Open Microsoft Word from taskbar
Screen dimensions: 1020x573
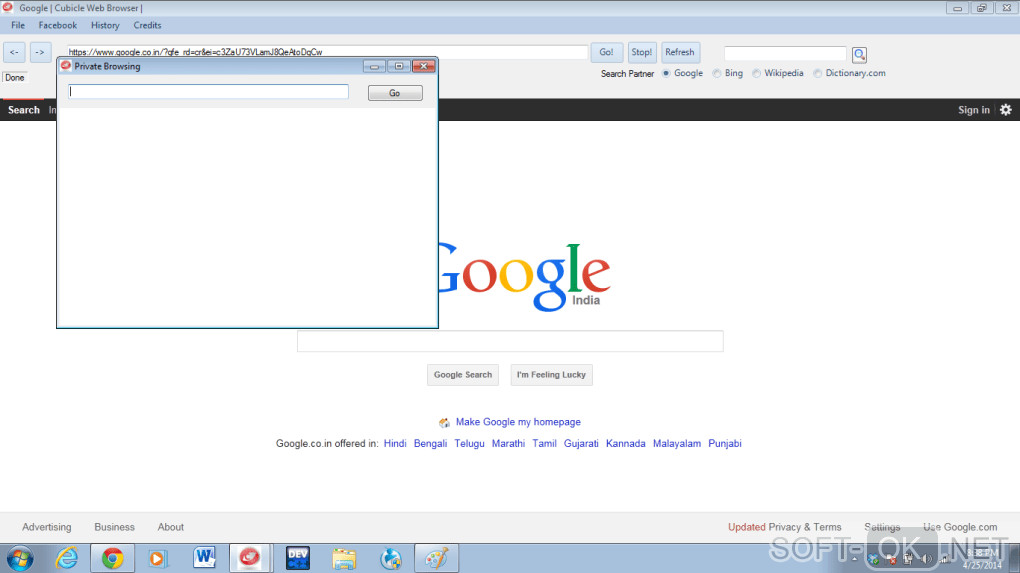pos(204,557)
